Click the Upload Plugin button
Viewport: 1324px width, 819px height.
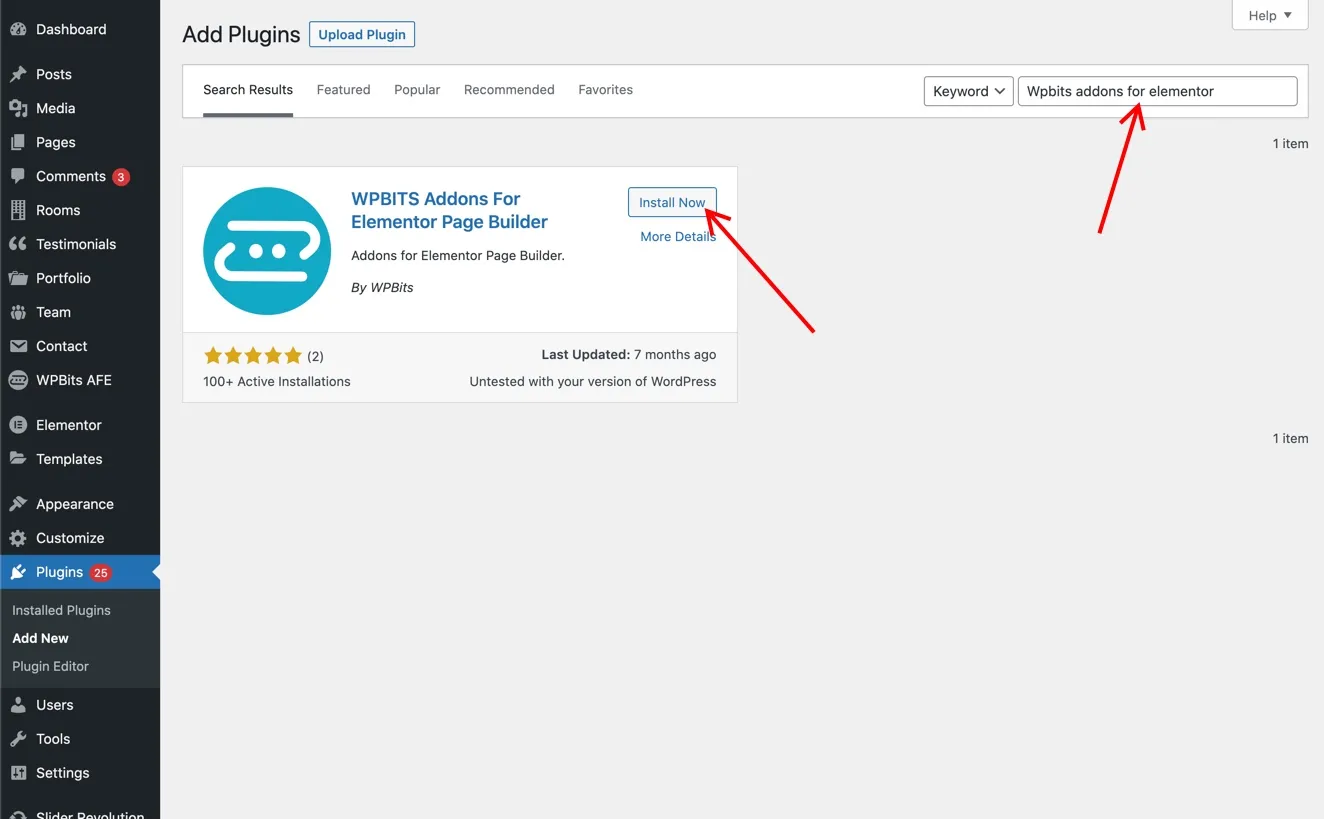pos(362,34)
